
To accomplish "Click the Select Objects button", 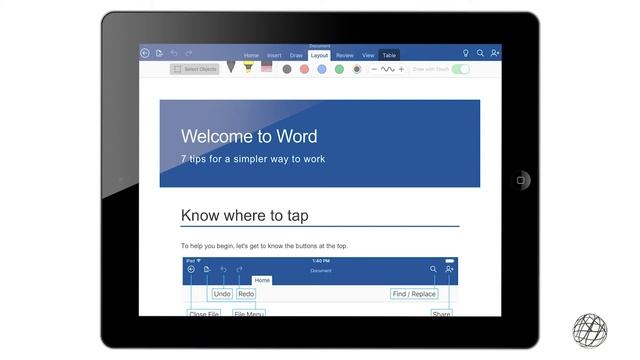I will (x=195, y=69).
